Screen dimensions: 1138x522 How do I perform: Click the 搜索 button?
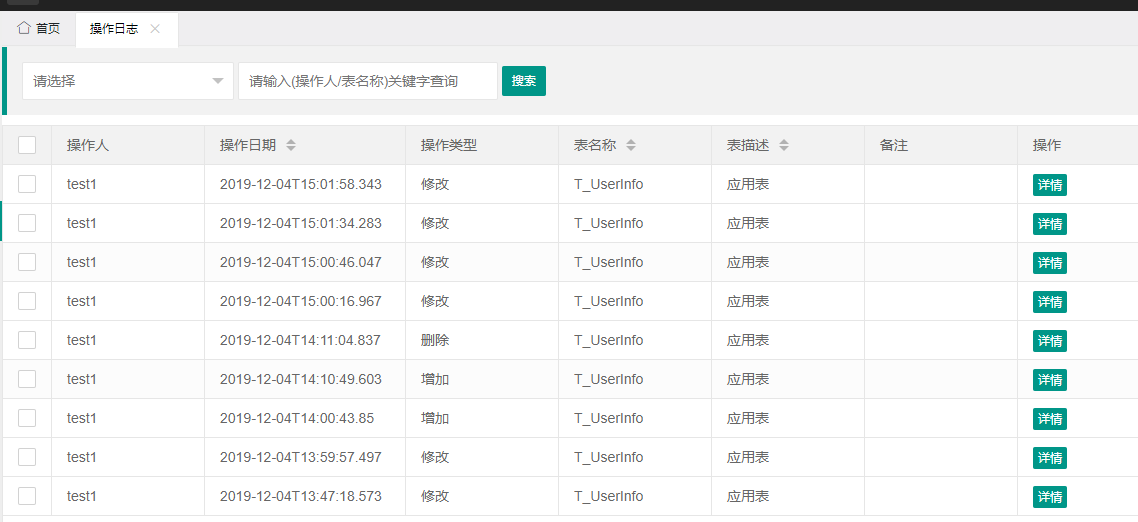(x=524, y=81)
